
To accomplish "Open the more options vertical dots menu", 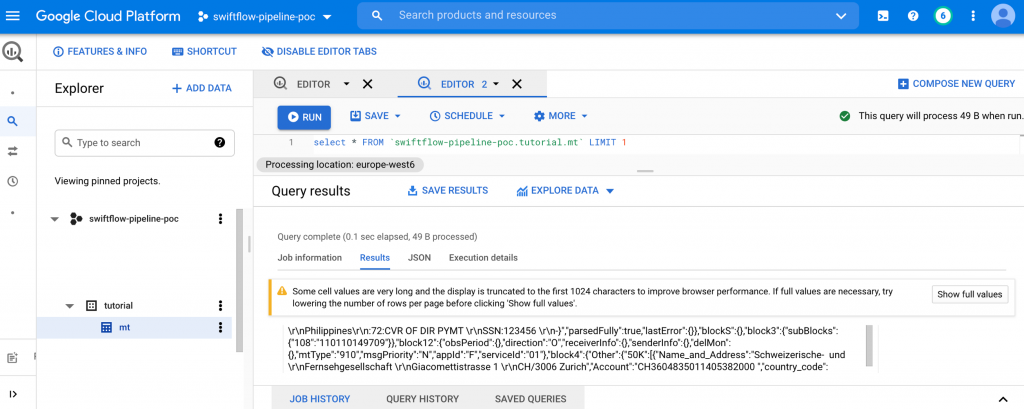I will [x=971, y=16].
